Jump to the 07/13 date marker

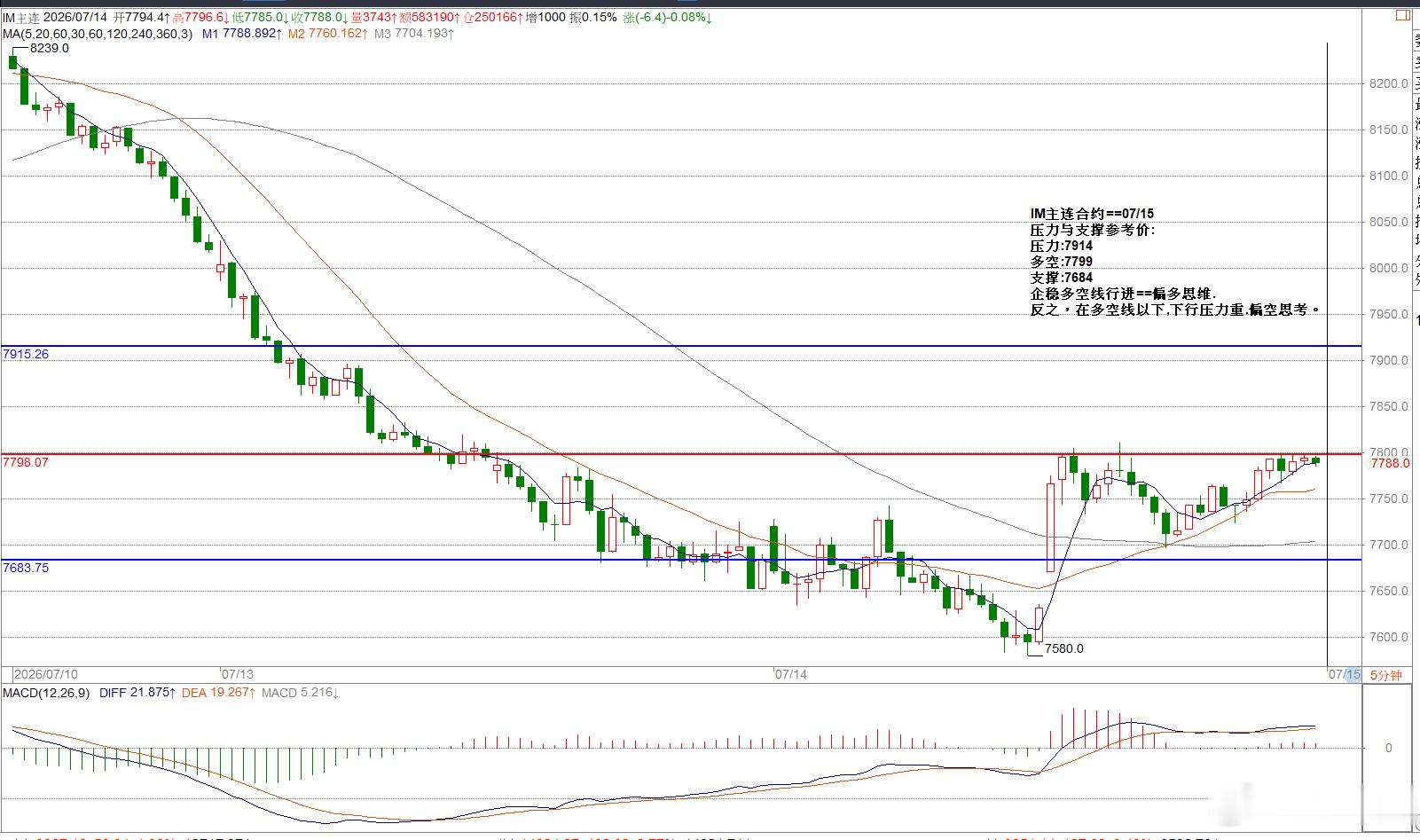click(238, 674)
